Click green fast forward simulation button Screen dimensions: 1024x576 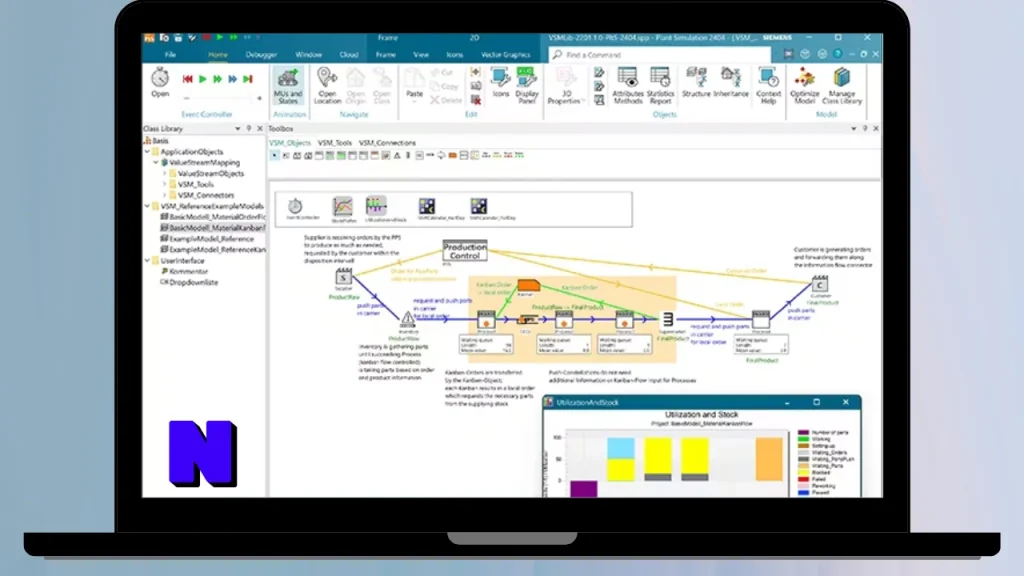click(x=217, y=79)
